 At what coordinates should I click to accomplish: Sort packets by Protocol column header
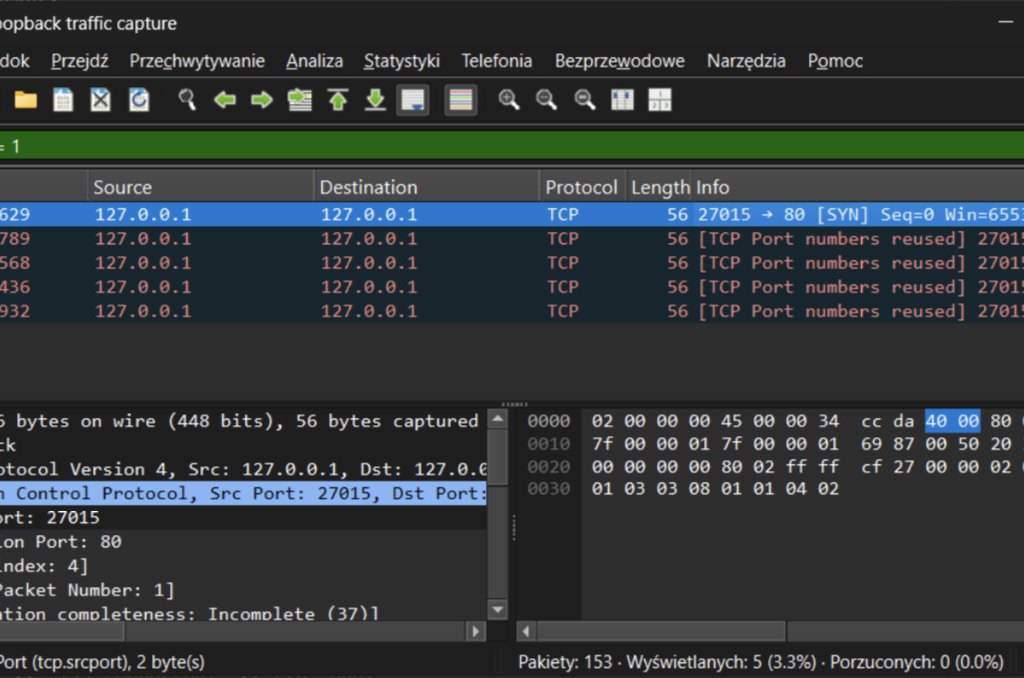tap(580, 187)
